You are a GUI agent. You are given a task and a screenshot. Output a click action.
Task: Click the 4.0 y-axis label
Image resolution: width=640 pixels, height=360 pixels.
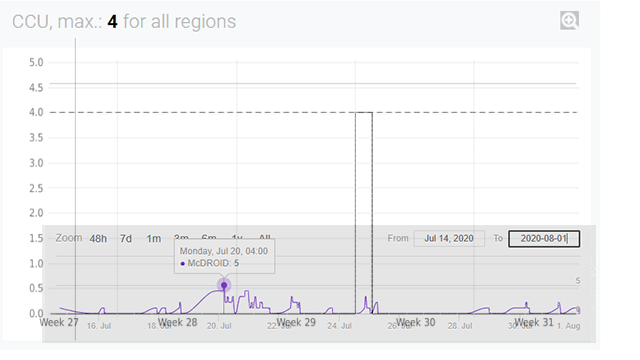click(36, 112)
